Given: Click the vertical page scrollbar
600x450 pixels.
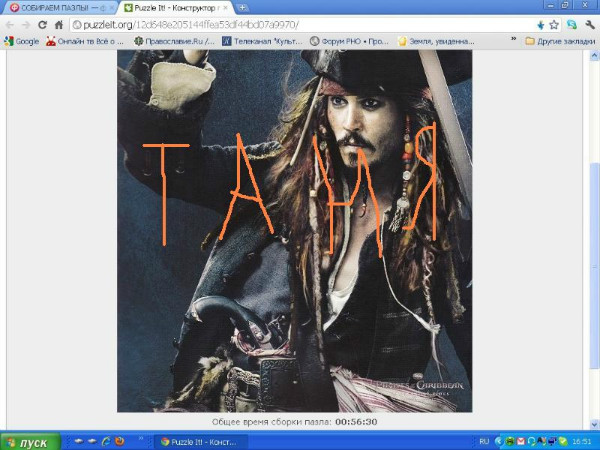Looking at the screenshot, I should (594, 200).
